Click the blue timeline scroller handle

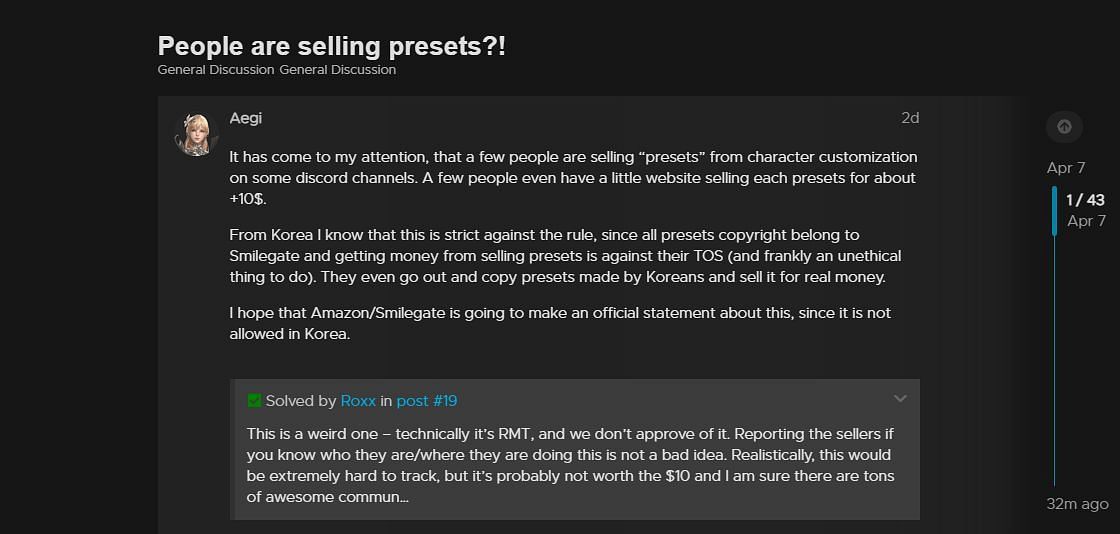[1054, 211]
